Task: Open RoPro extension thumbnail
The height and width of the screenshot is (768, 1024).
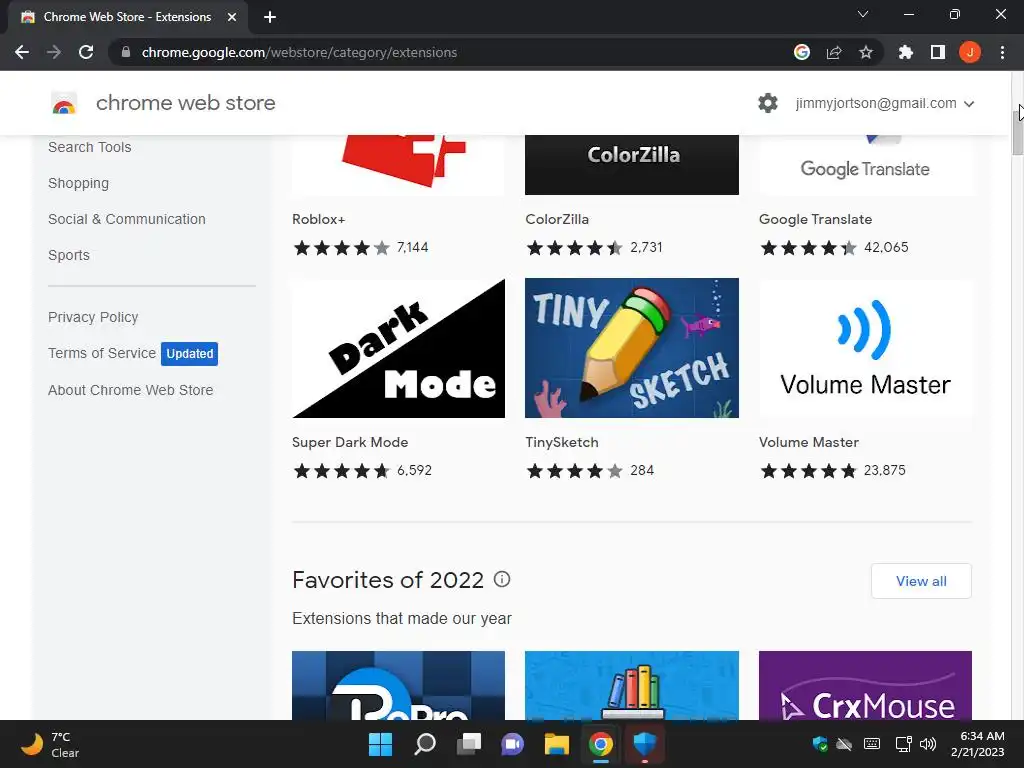Action: pos(398,686)
